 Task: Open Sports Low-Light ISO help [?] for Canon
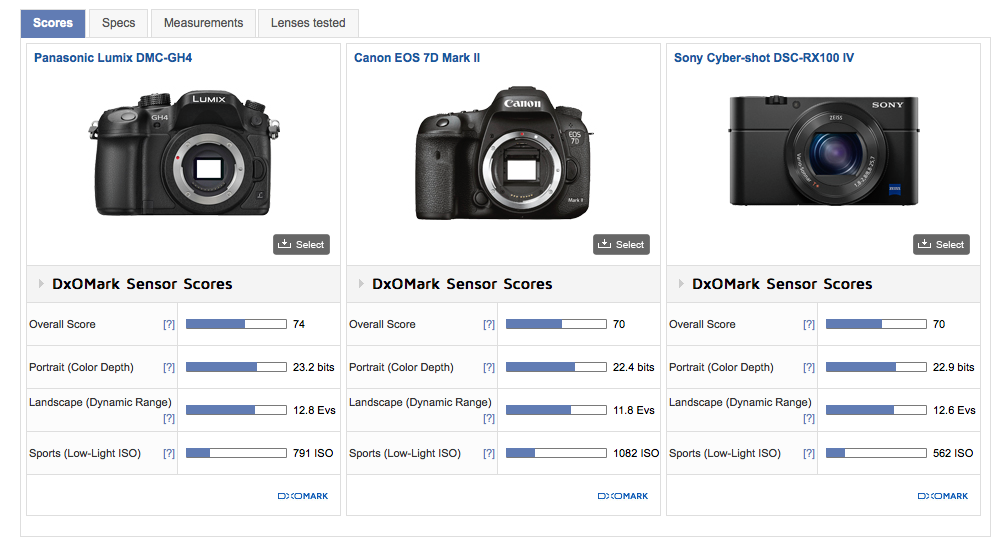click(488, 453)
